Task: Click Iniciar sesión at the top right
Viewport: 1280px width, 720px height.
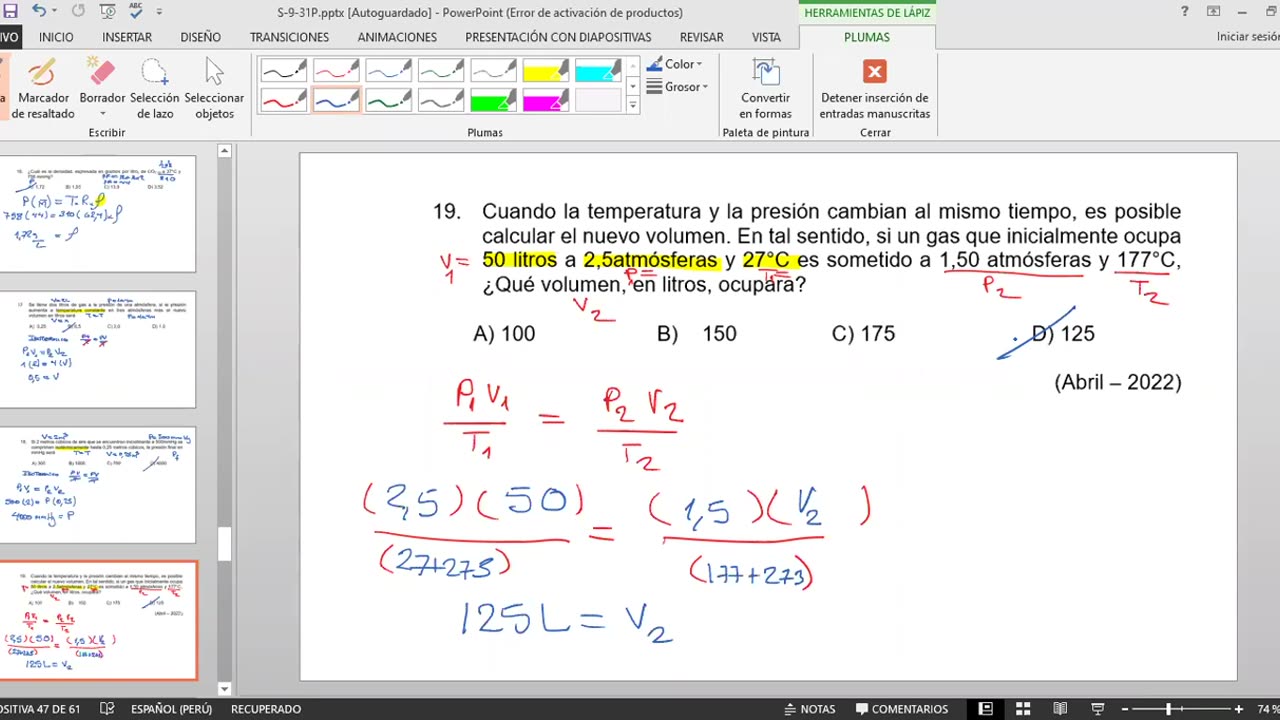Action: [1248, 37]
